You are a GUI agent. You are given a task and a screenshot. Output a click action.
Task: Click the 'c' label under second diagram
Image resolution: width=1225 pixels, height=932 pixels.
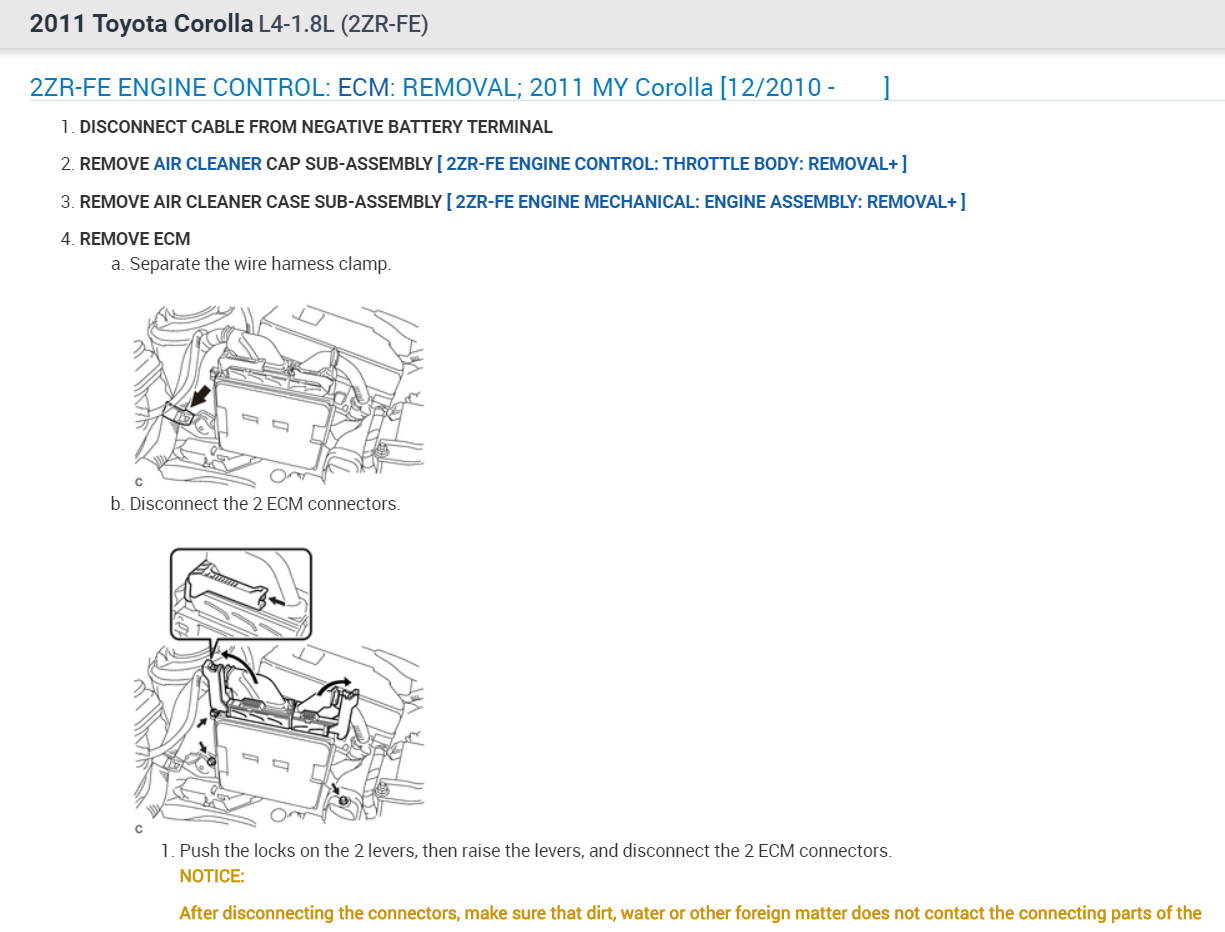[x=138, y=828]
